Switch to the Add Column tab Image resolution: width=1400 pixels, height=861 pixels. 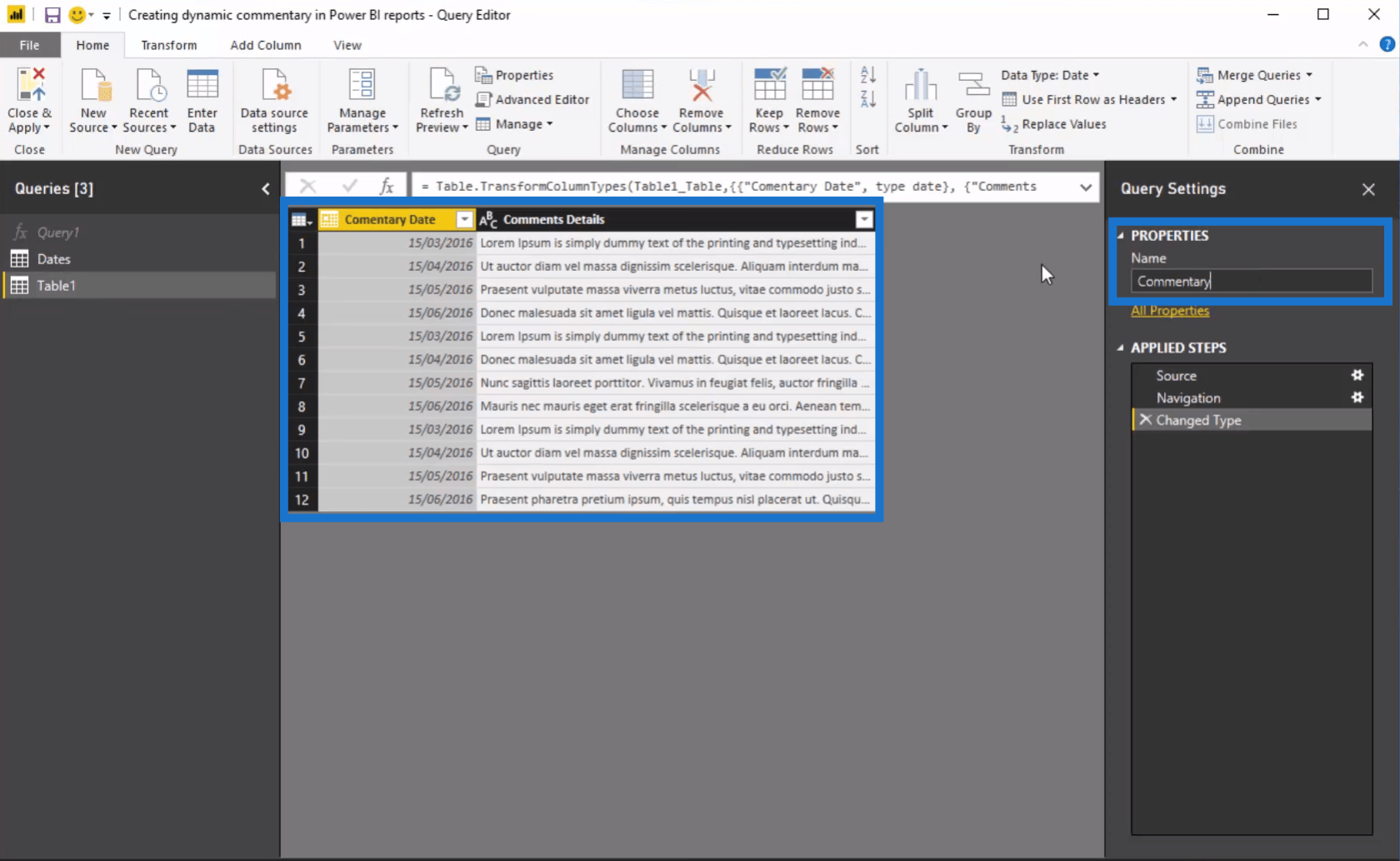266,45
